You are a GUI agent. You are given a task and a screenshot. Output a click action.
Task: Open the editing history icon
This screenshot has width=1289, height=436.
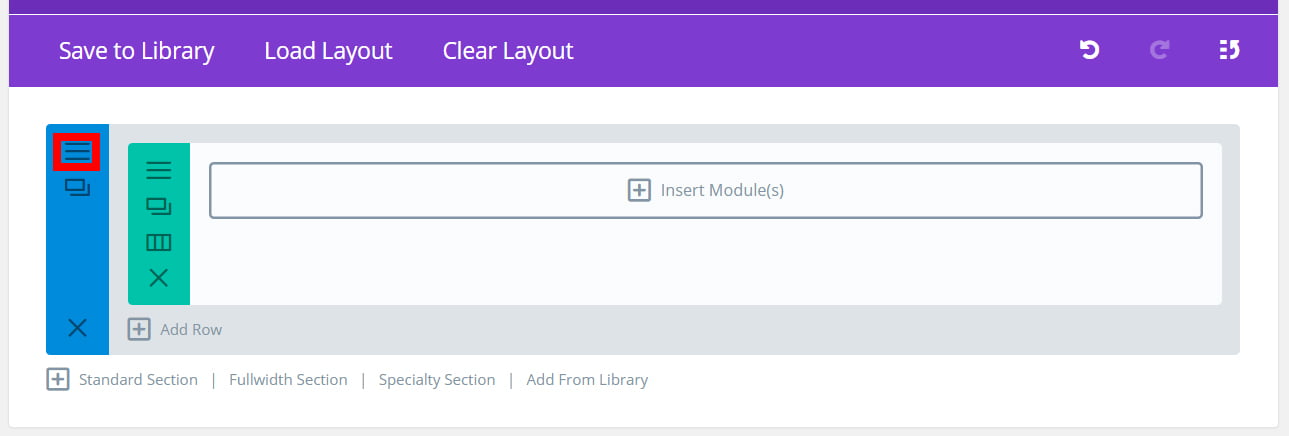(1230, 50)
